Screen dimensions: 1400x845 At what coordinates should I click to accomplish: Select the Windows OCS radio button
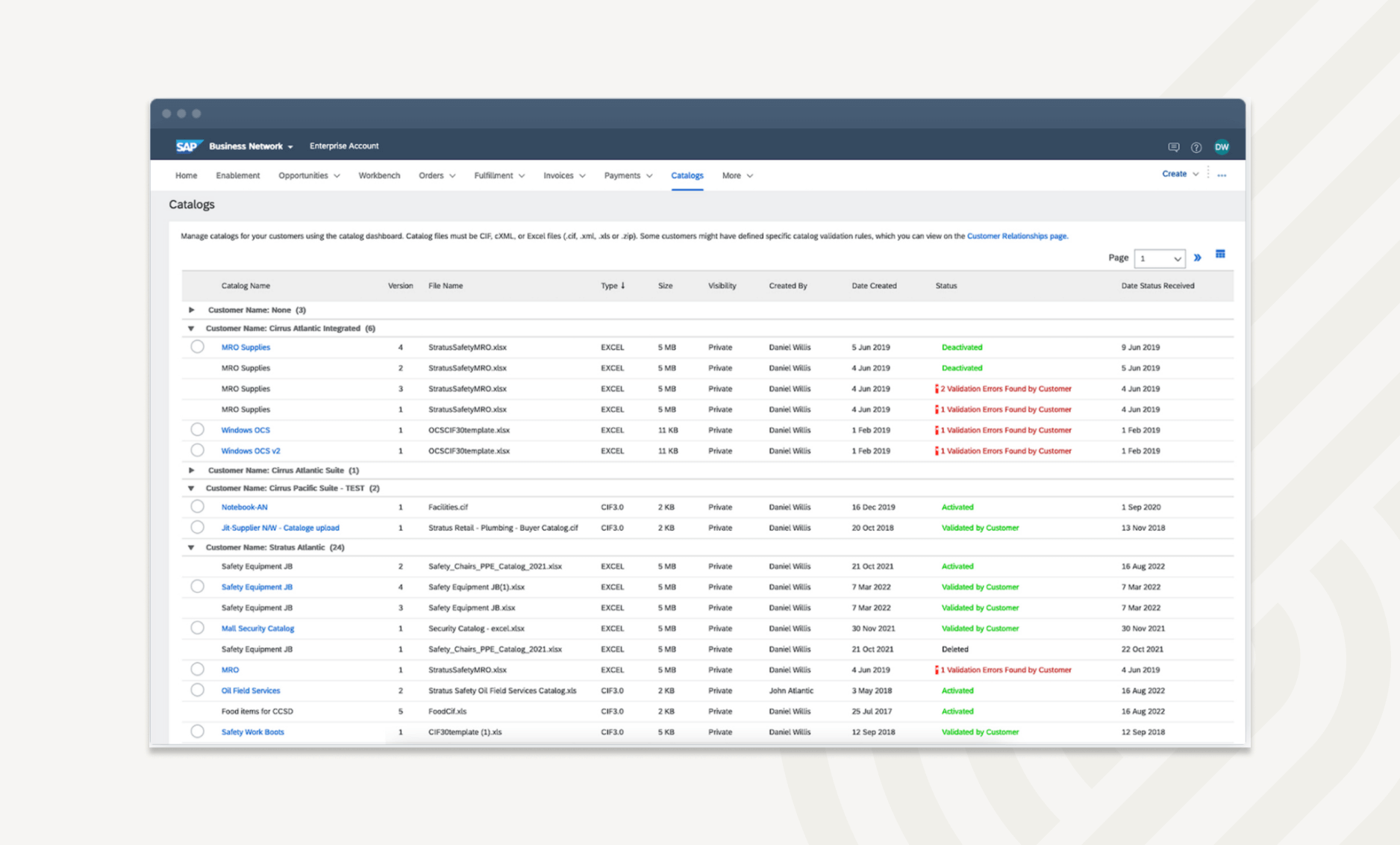(x=197, y=429)
